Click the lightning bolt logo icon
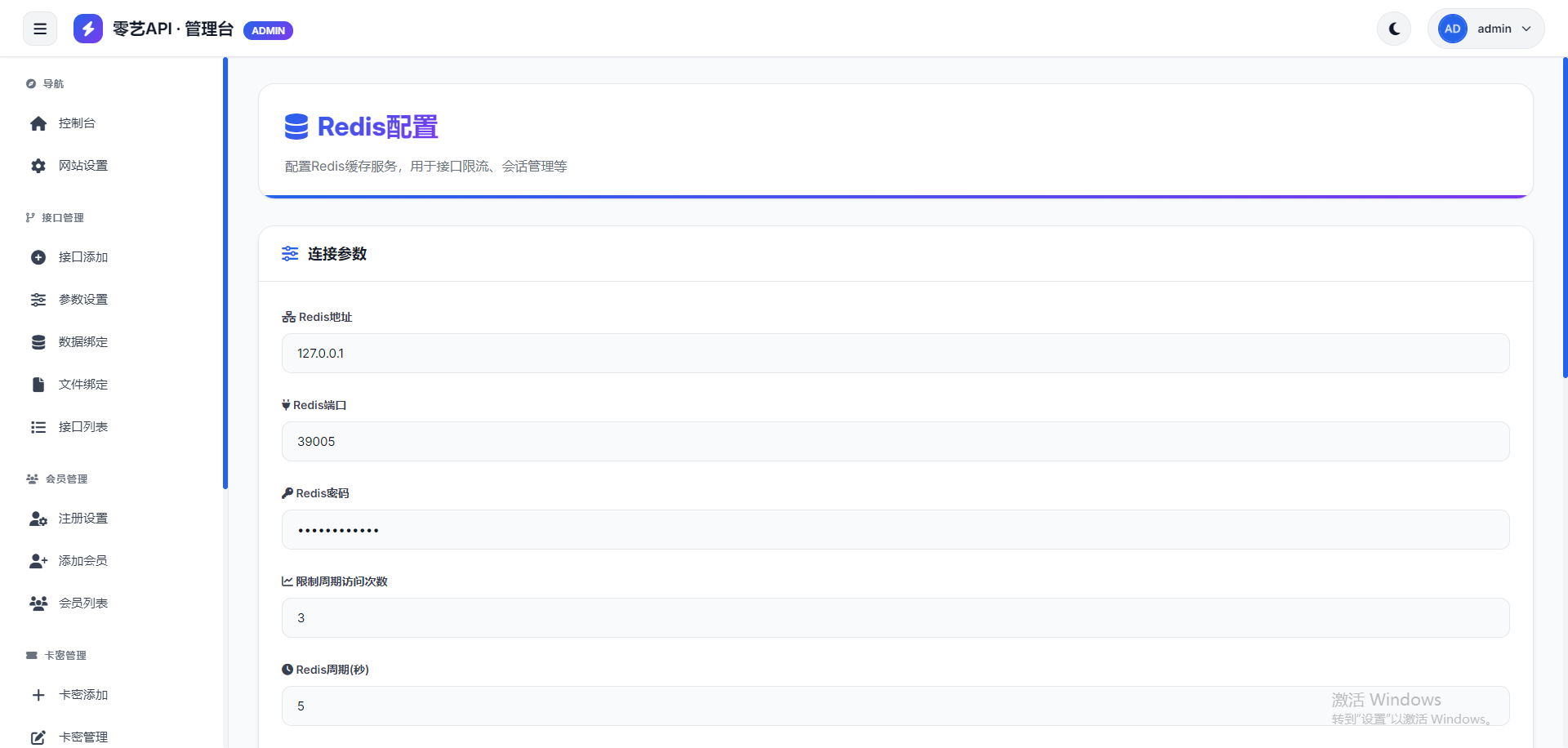 click(88, 29)
